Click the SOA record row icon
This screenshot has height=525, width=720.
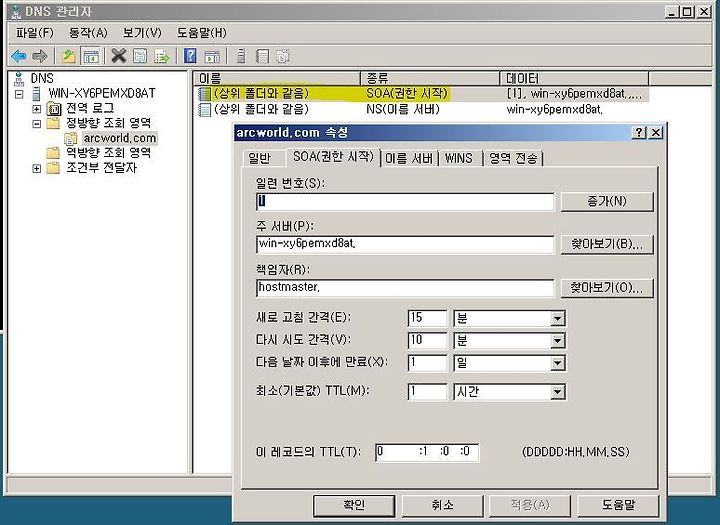click(204, 94)
